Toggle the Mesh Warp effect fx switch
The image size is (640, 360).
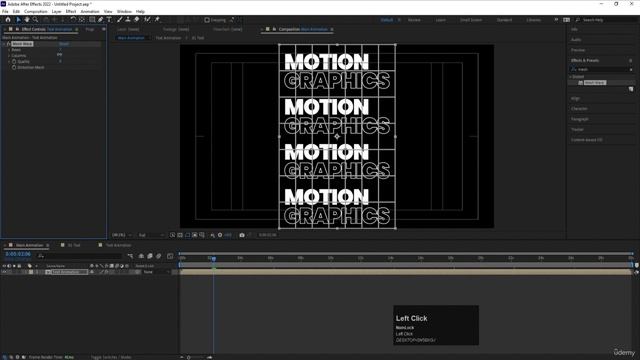click(x=9, y=44)
